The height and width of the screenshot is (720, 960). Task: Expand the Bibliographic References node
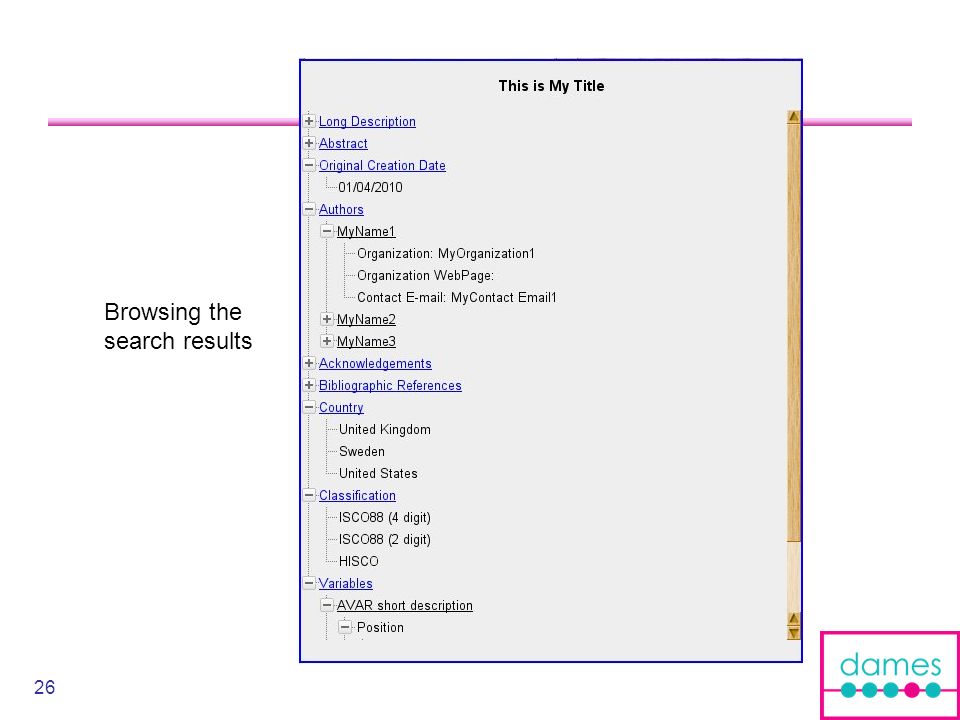click(x=309, y=386)
